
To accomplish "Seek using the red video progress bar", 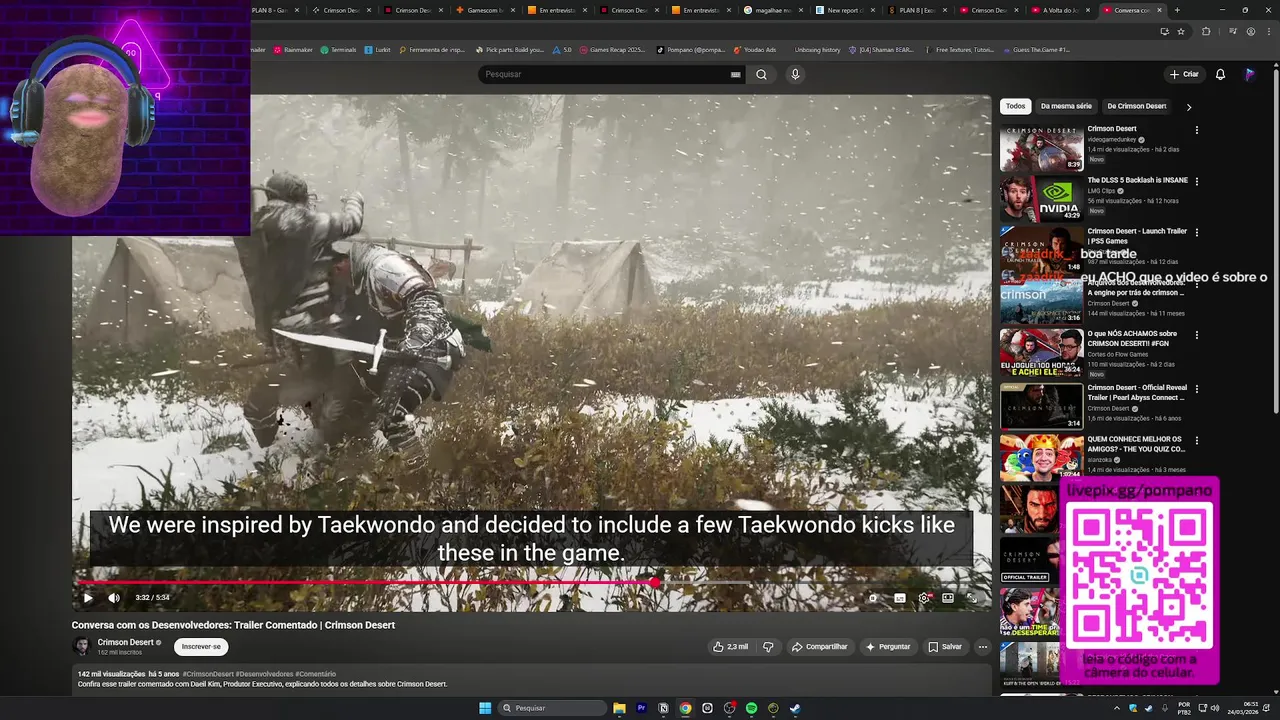I will (x=530, y=582).
